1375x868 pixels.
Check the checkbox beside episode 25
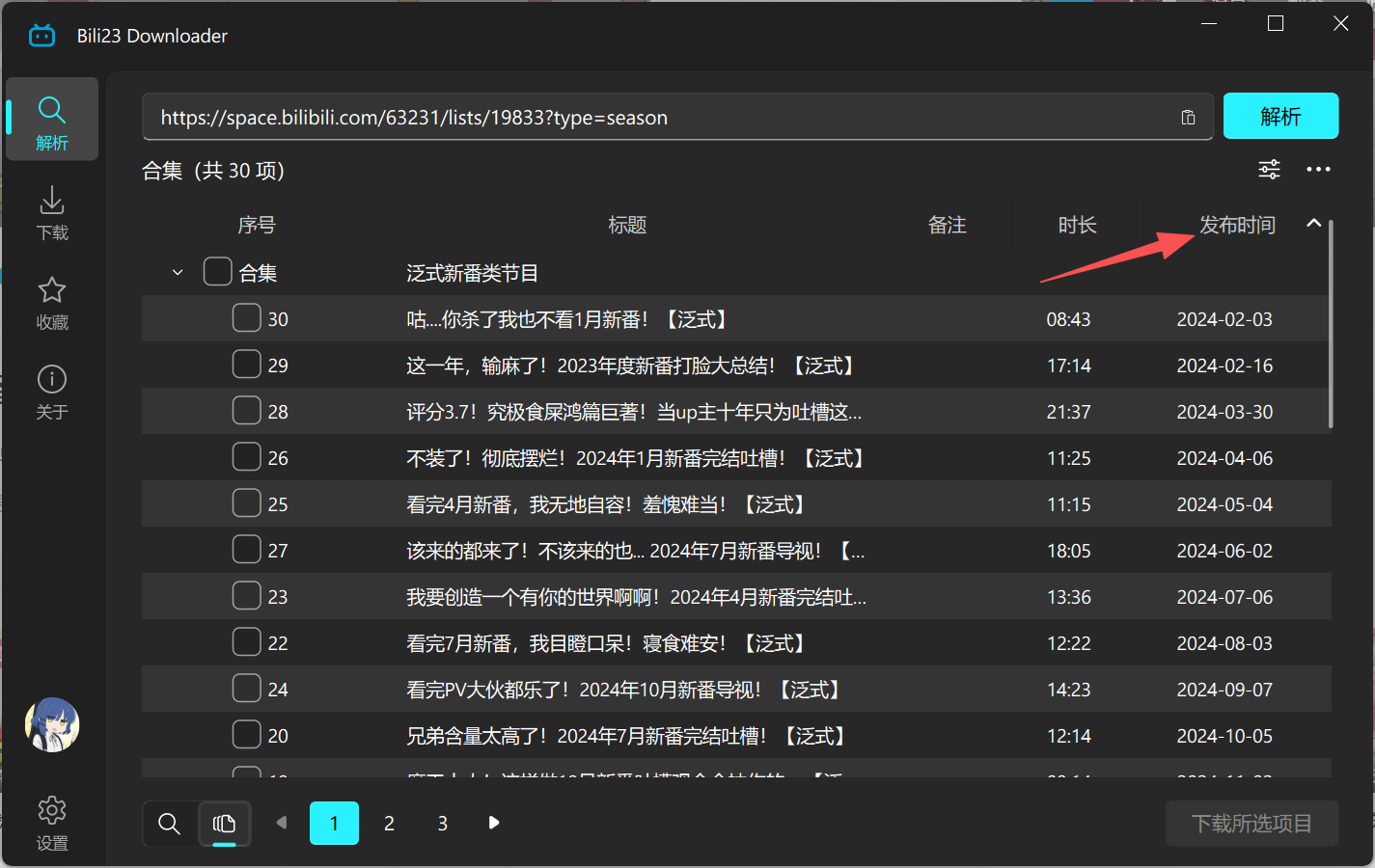246,502
